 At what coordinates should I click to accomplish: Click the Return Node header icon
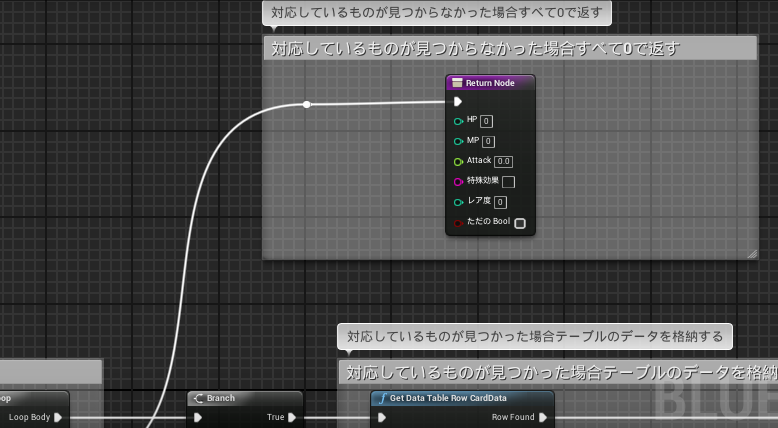[x=457, y=83]
